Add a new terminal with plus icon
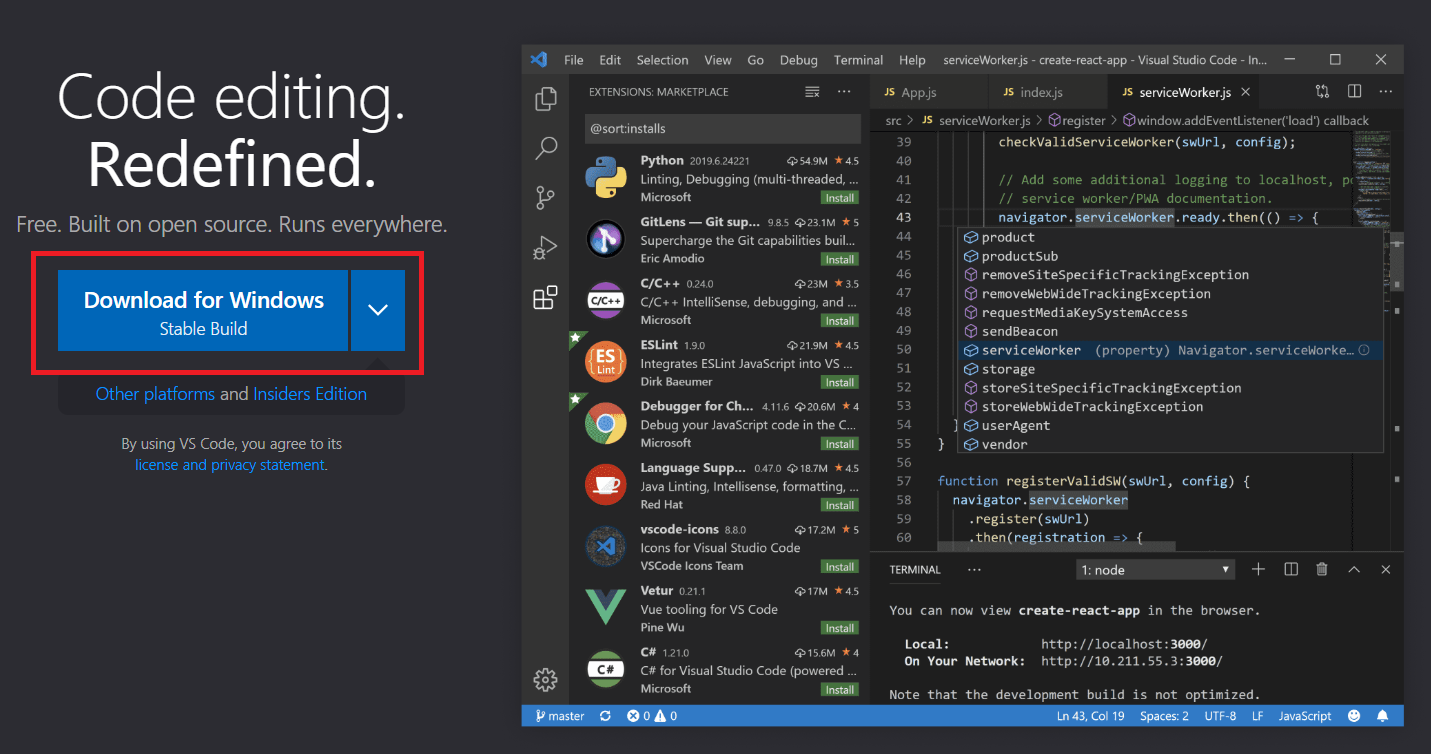This screenshot has width=1431, height=754. click(1259, 569)
